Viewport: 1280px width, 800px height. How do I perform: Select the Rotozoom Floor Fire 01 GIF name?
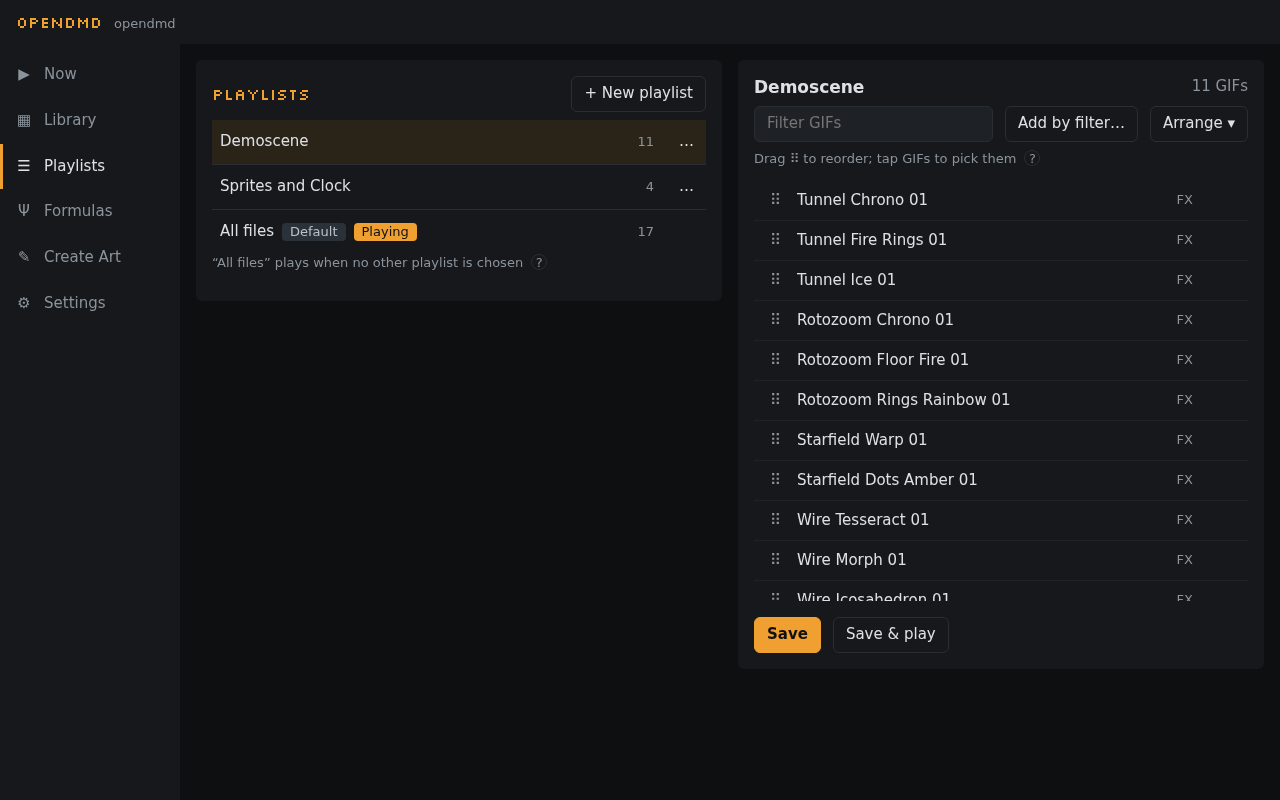point(883,360)
